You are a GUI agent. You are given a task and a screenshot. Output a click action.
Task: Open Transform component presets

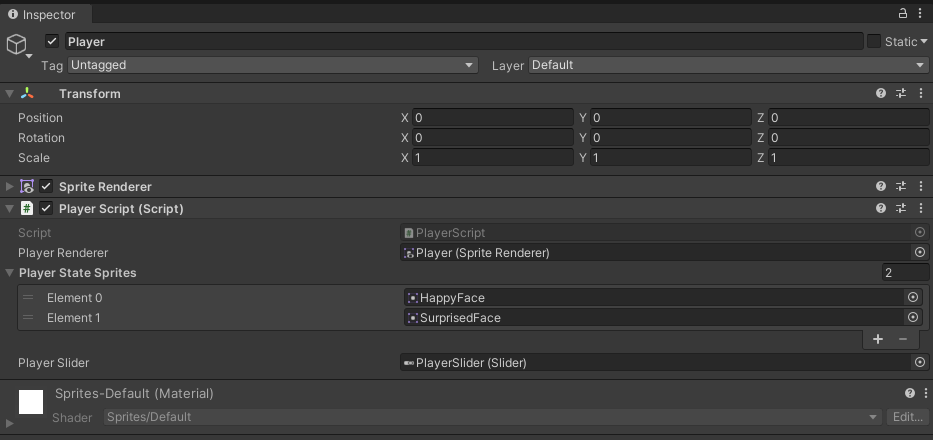901,93
